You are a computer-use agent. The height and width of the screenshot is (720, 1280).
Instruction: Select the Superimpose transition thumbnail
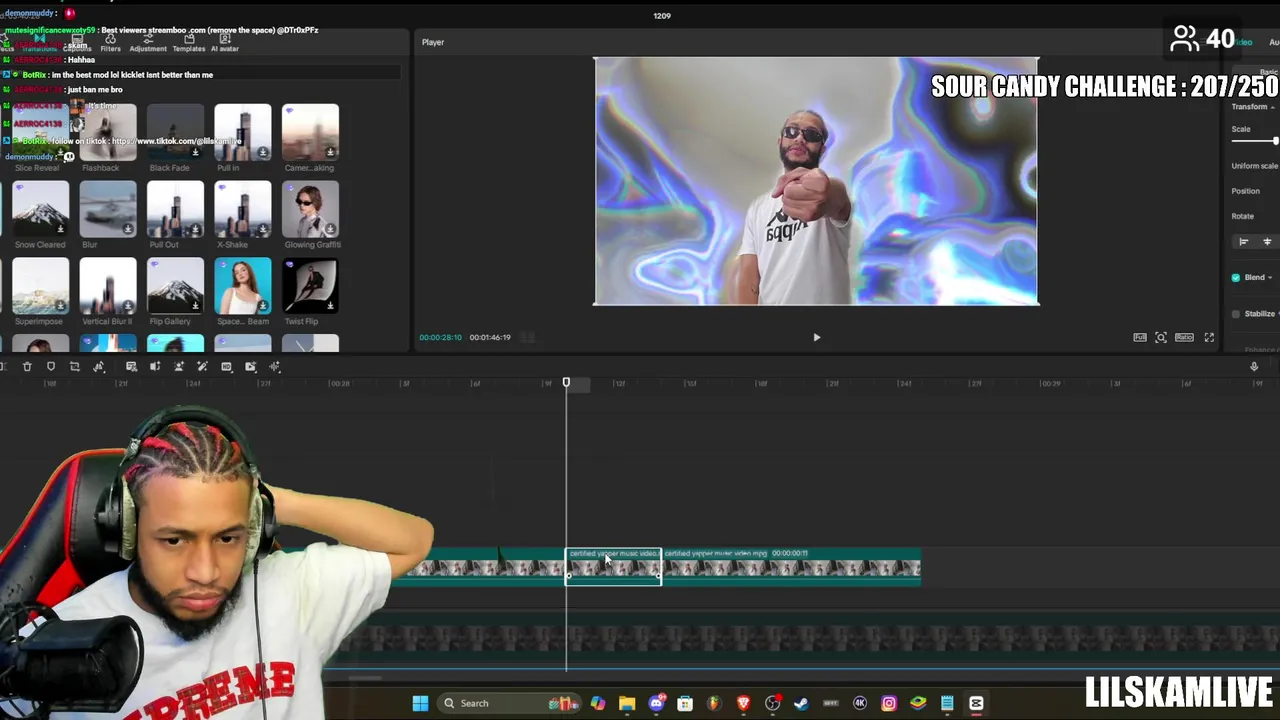40,286
